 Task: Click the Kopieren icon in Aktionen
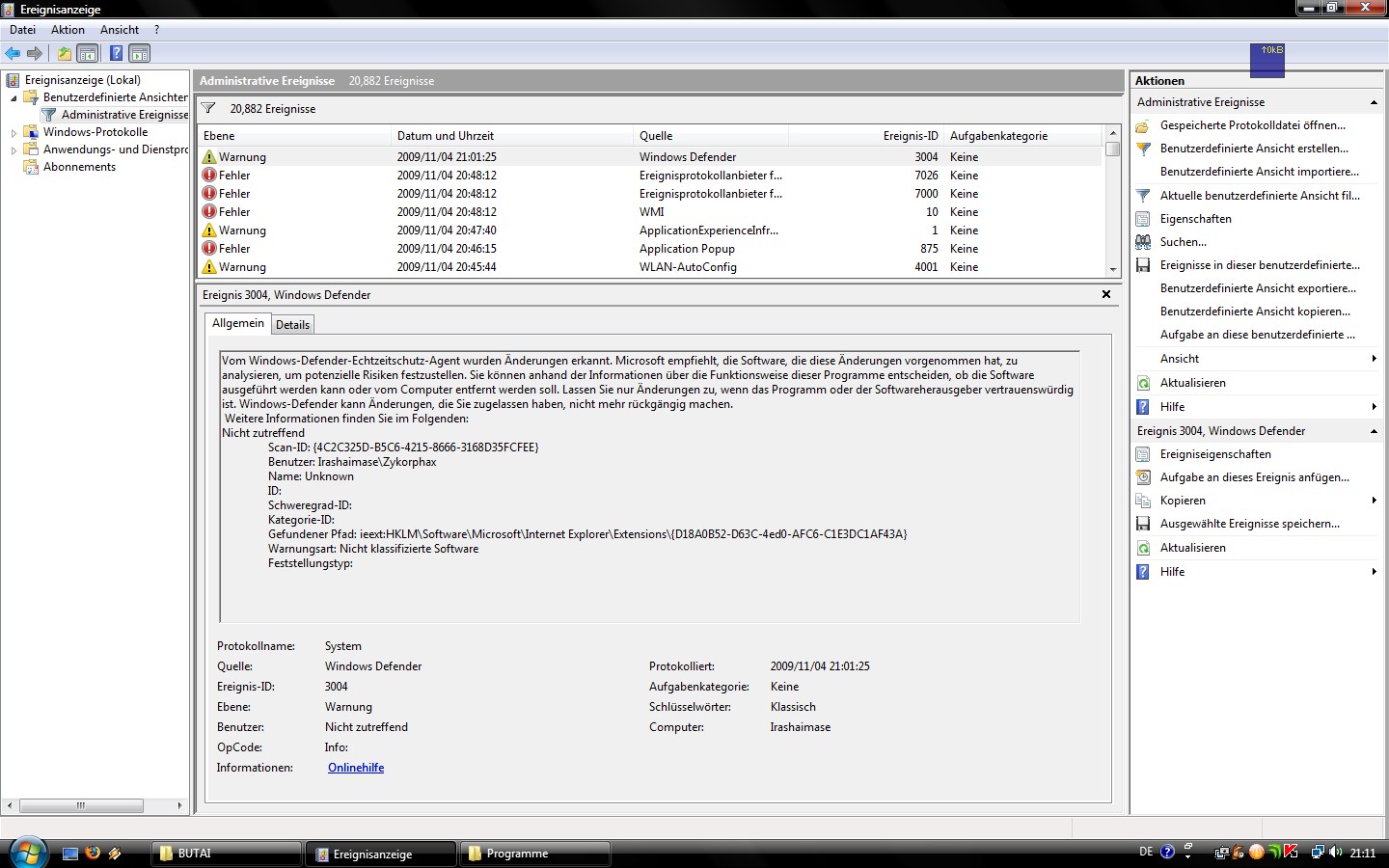(1143, 501)
